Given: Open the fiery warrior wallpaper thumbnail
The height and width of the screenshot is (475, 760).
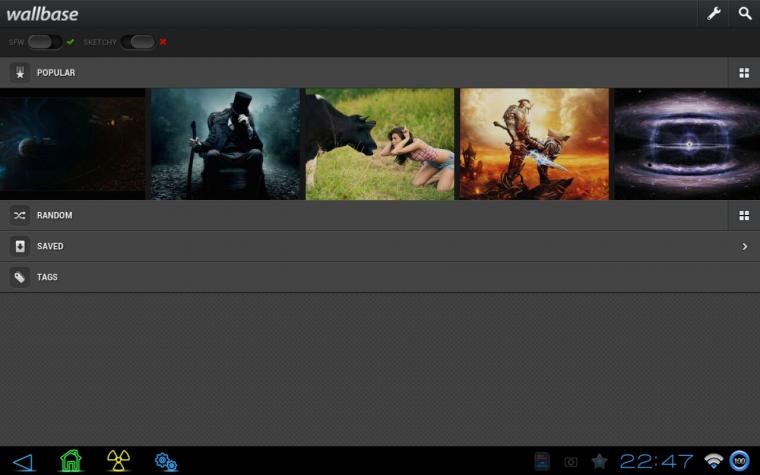Looking at the screenshot, I should coord(534,144).
